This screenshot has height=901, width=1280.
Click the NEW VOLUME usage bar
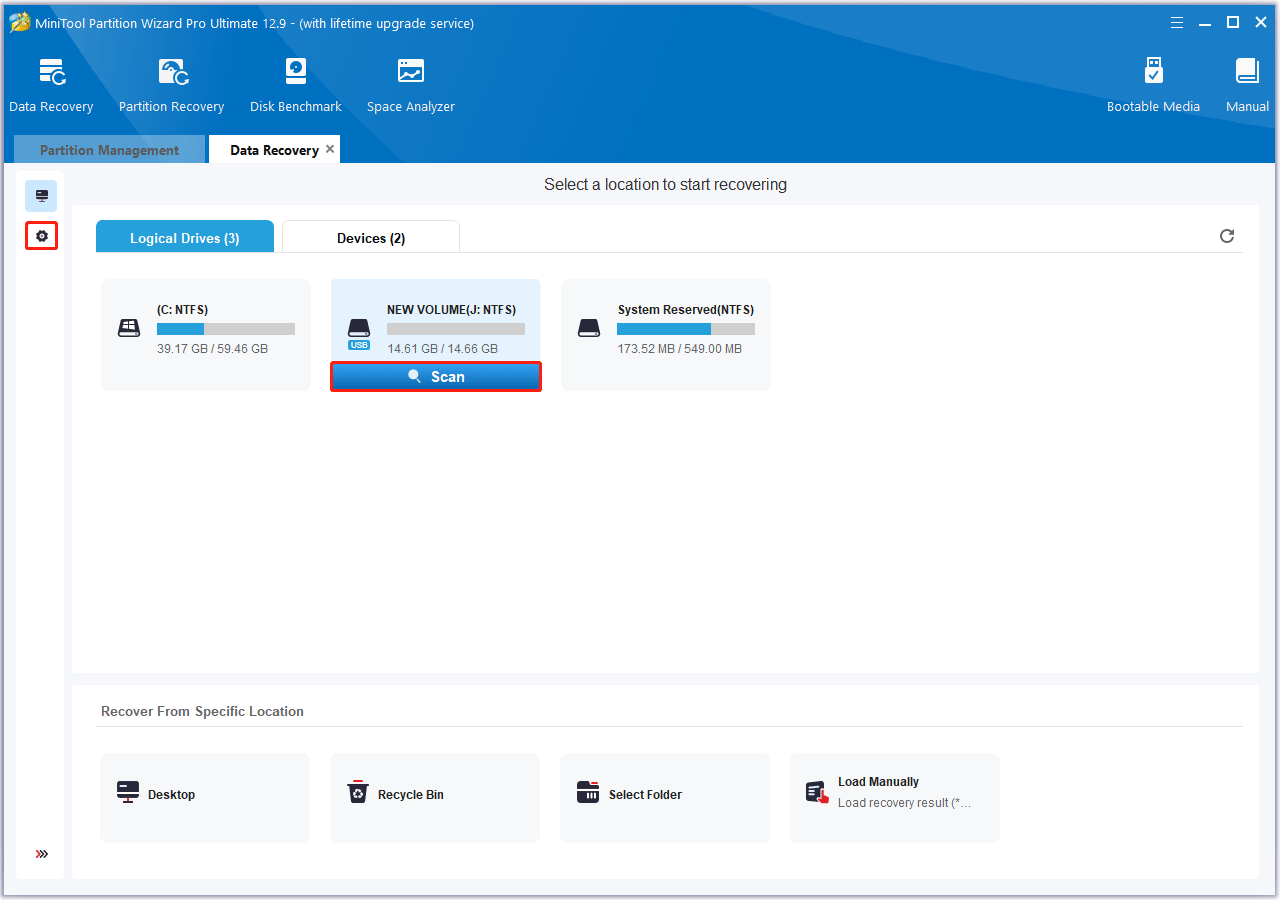tap(456, 329)
